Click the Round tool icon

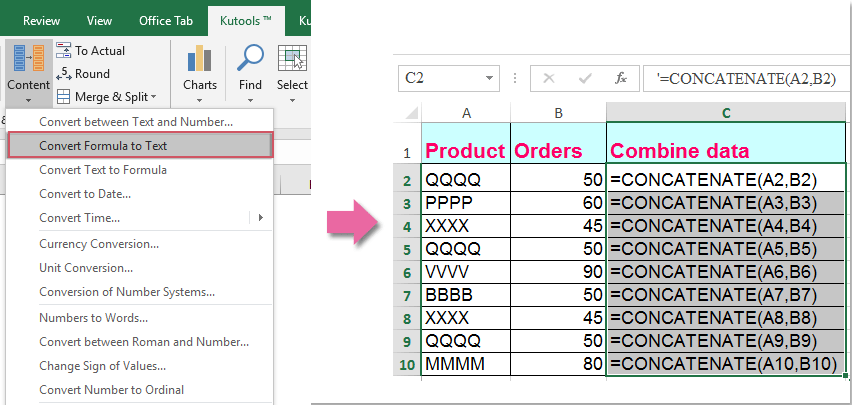click(64, 73)
